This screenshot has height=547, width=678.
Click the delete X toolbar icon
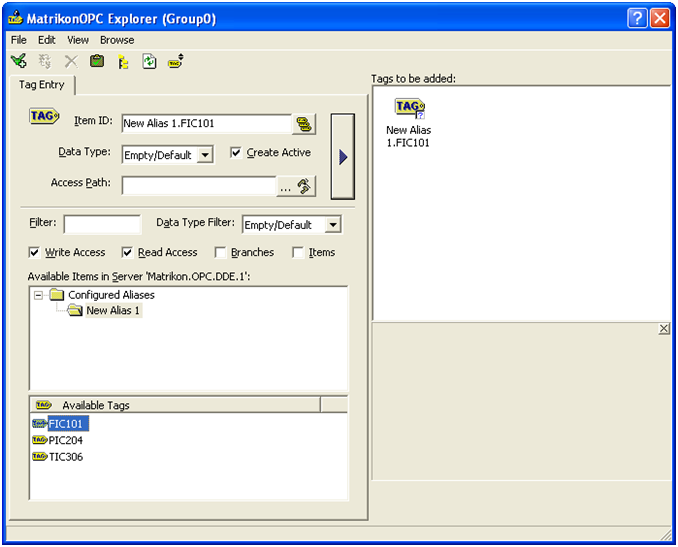pos(71,61)
